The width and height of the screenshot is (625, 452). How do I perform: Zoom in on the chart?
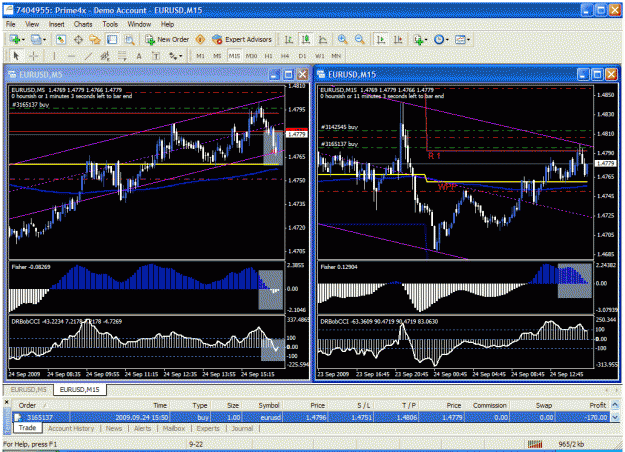tap(342, 39)
